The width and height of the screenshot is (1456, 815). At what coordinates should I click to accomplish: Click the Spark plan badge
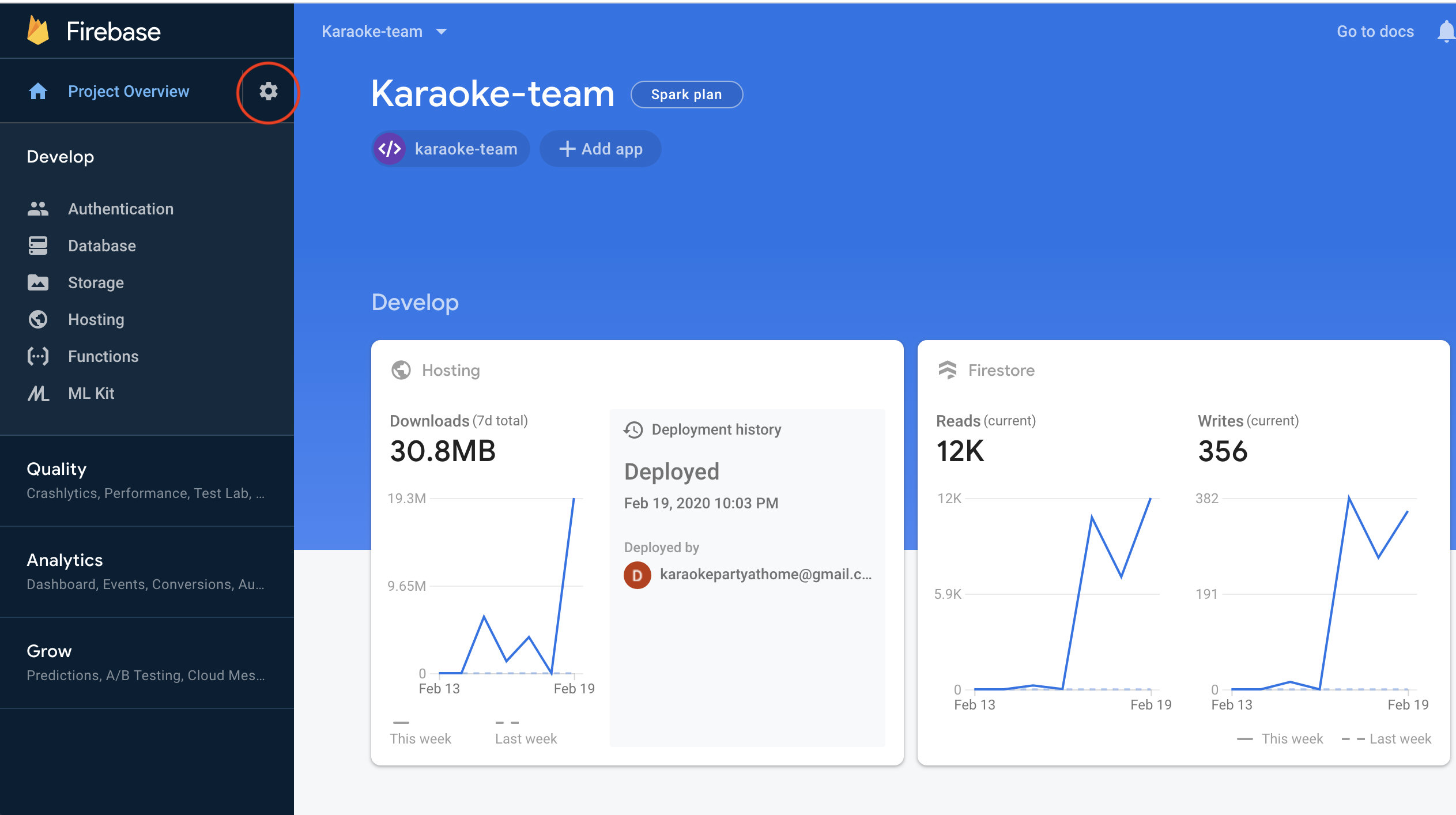pos(686,95)
